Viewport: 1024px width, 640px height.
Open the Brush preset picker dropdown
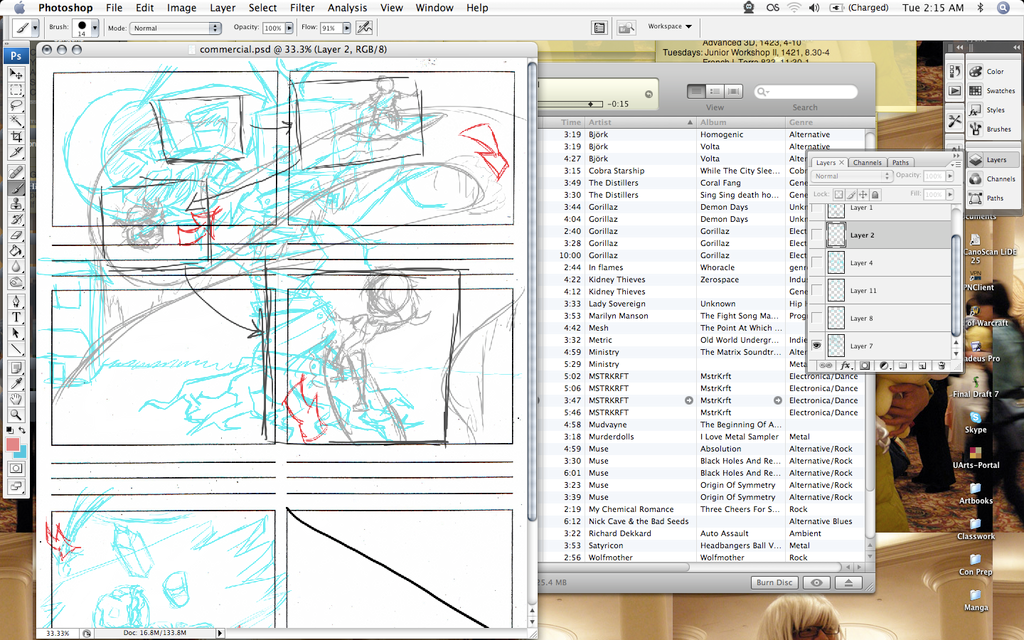(x=95, y=28)
